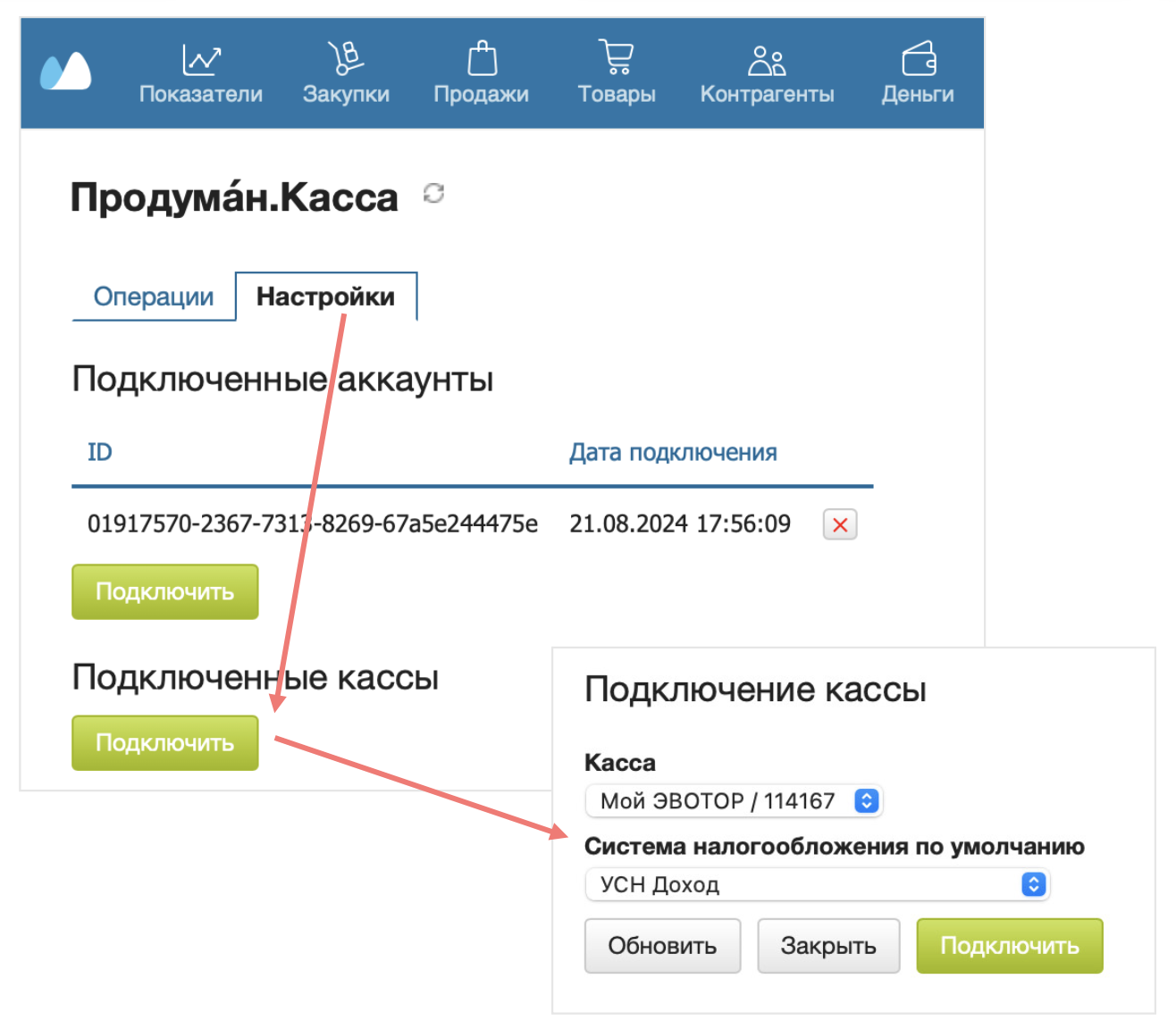Viewport: 1176px width, 1029px height.
Task: Select connection date 21.08.2024 17:56:09
Action: coord(680,523)
